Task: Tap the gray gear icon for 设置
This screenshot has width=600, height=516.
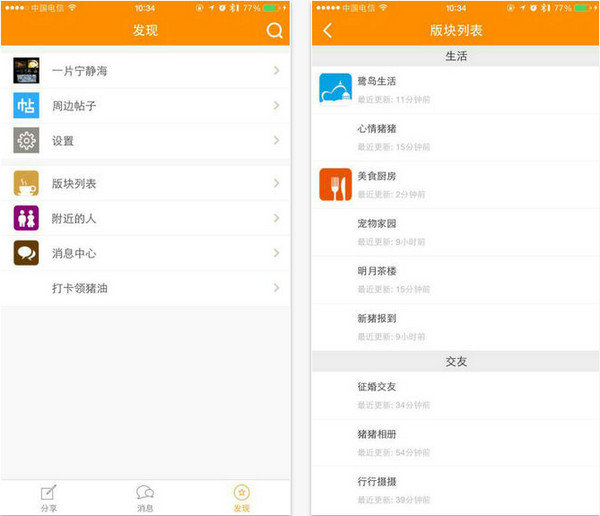Action: coord(26,140)
